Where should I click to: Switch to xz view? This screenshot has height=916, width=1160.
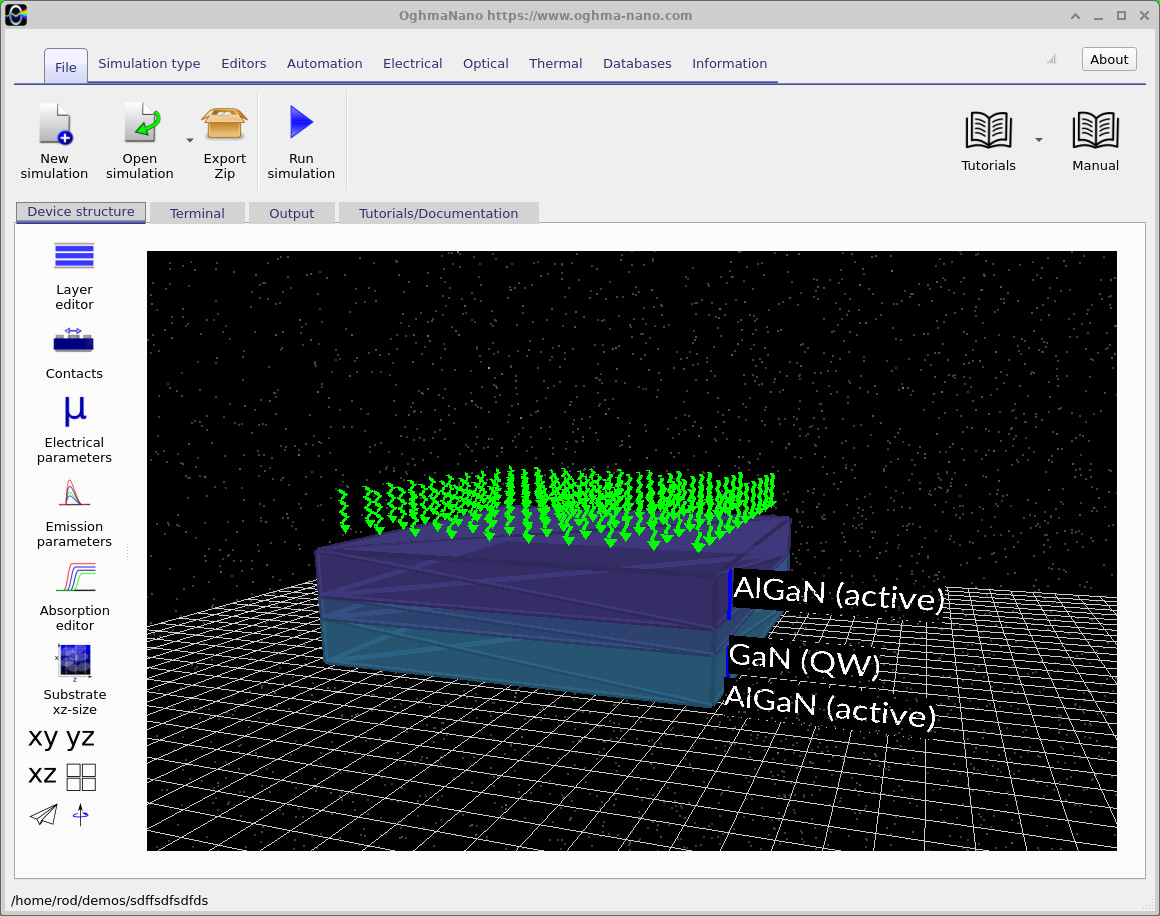tap(42, 775)
